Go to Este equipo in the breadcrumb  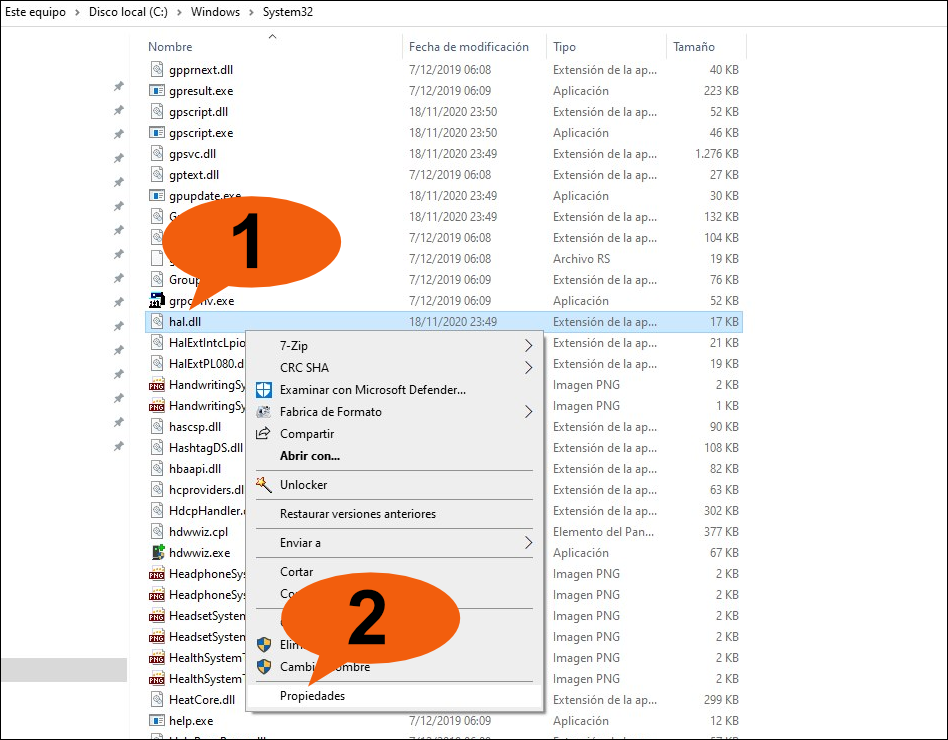[35, 12]
